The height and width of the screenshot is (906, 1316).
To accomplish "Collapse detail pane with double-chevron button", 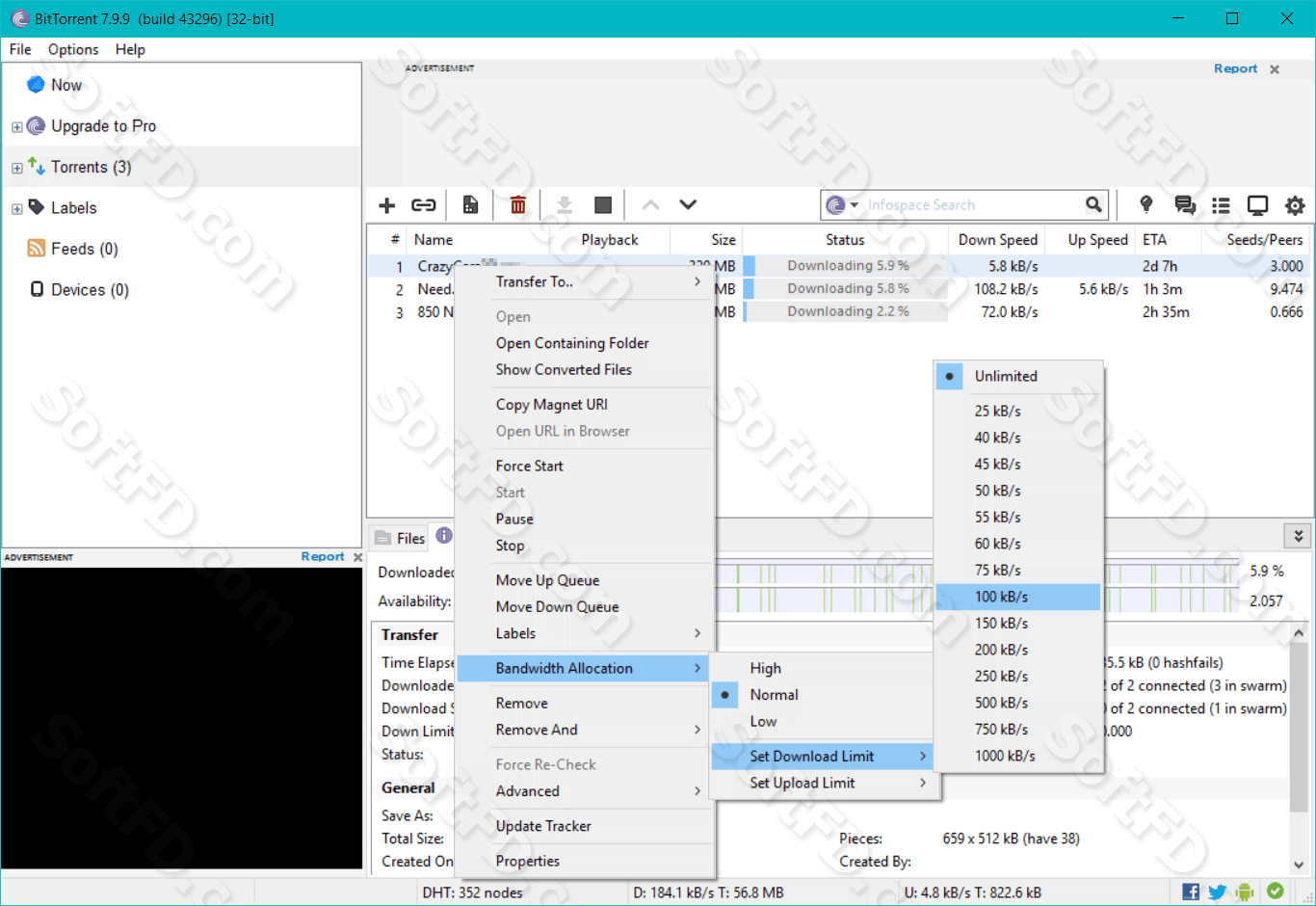I will 1298,536.
